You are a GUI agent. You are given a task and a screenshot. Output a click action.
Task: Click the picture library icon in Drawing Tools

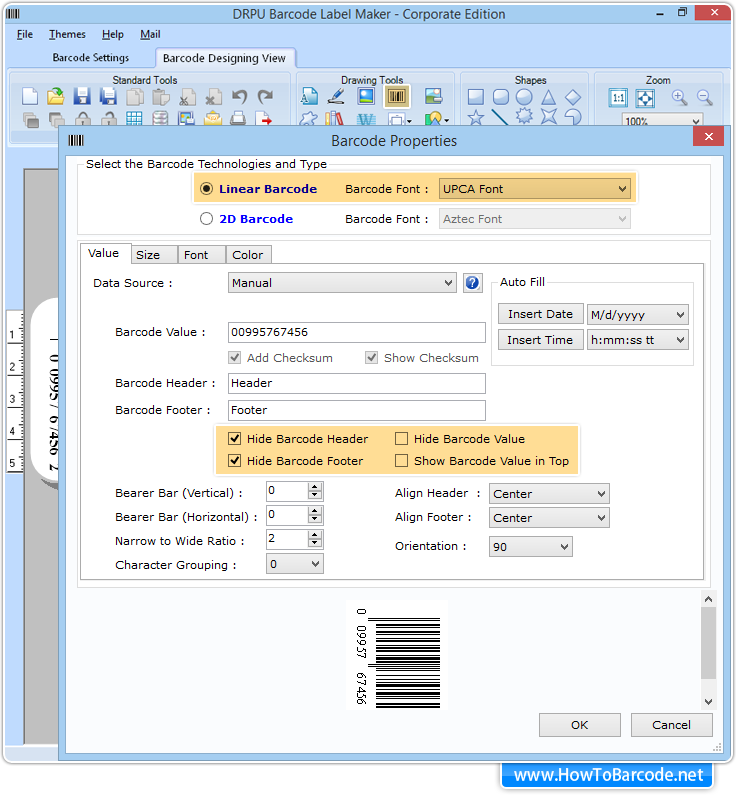point(433,96)
